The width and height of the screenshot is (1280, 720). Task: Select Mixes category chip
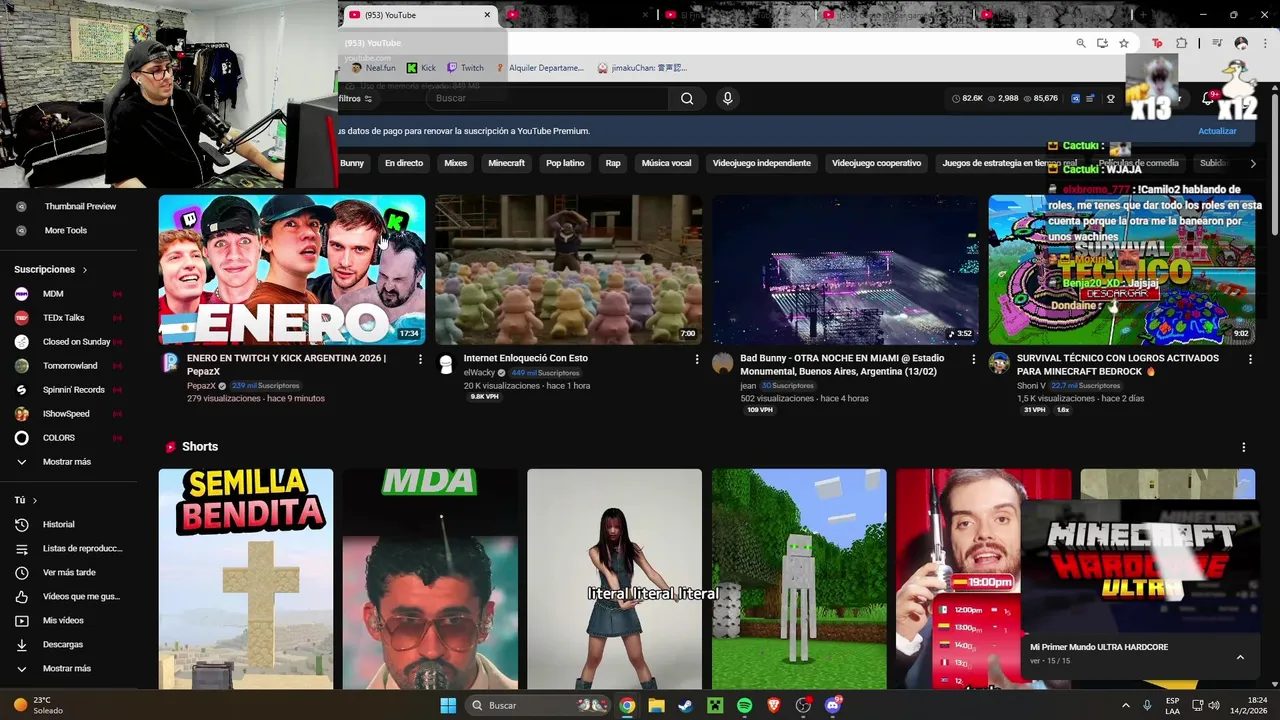tap(456, 163)
